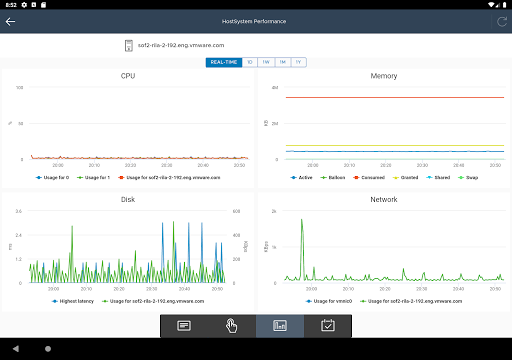Open the tasks clipboard-check tab
The width and height of the screenshot is (512, 360).
point(328,326)
